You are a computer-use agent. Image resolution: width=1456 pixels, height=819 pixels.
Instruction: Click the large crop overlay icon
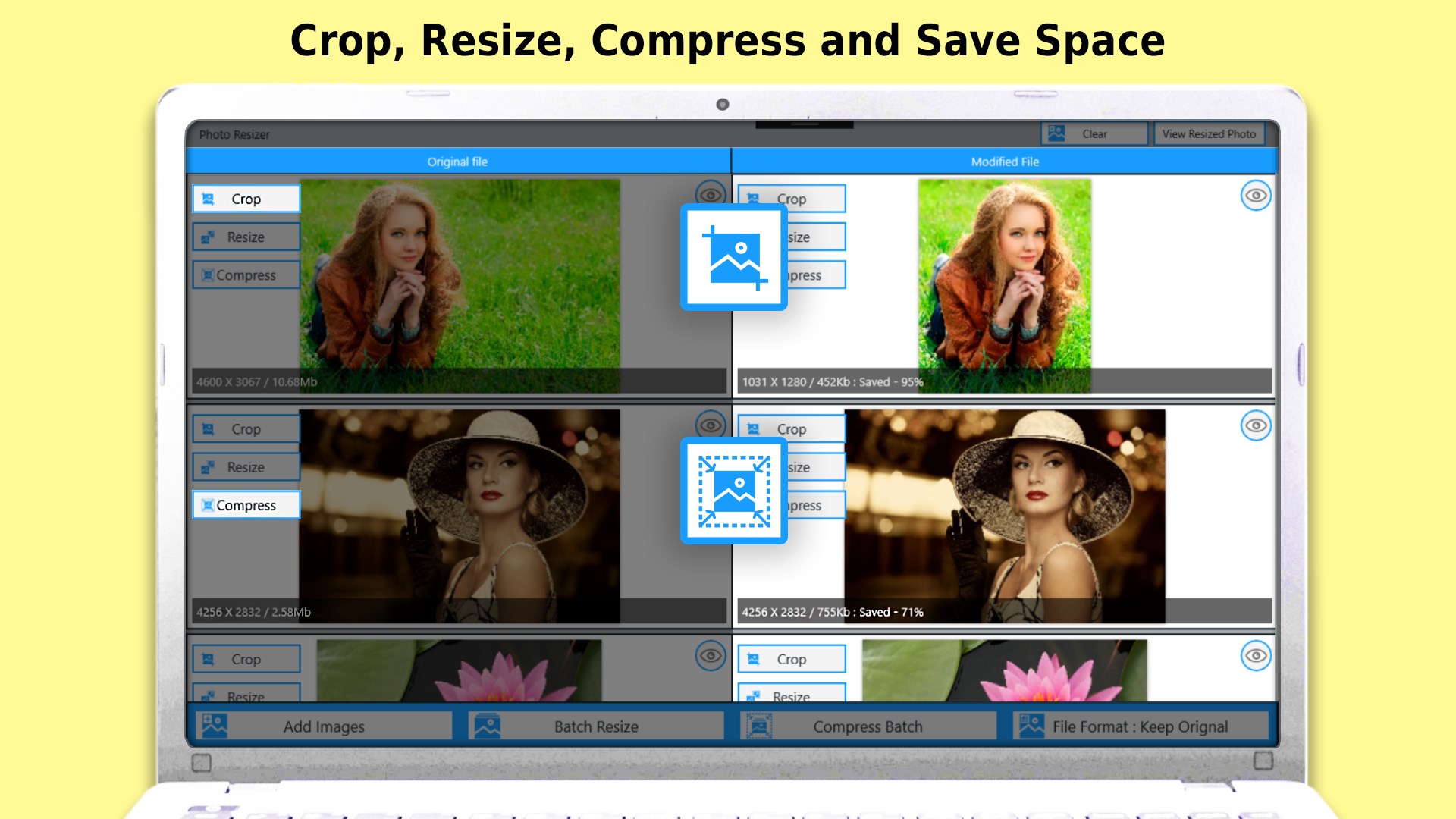click(x=733, y=258)
